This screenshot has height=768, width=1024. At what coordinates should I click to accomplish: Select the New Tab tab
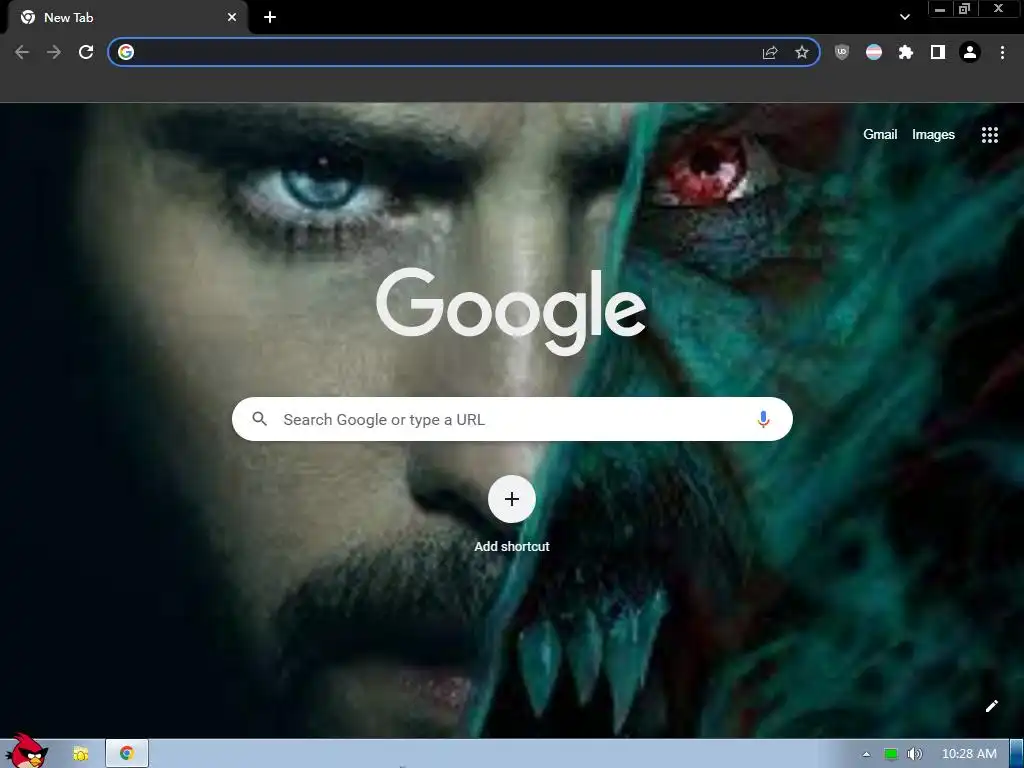click(127, 18)
